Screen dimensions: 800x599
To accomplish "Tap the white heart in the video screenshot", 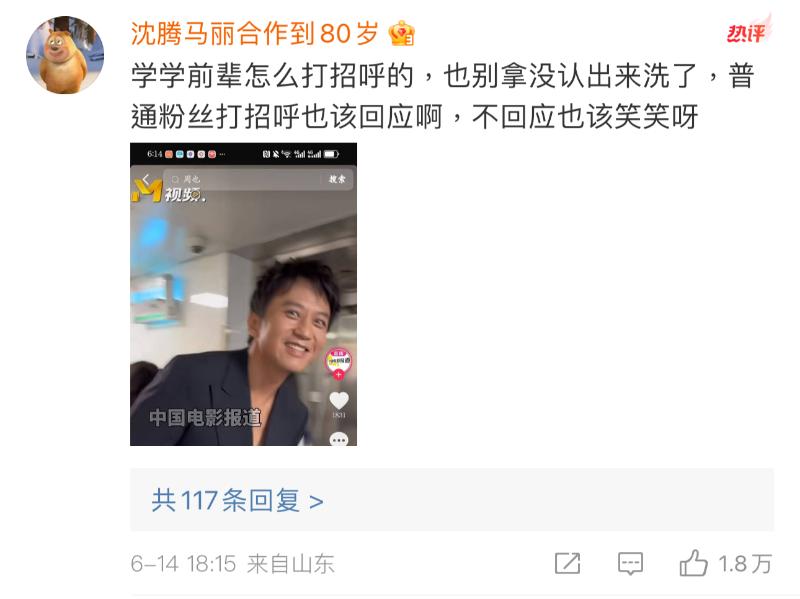I will [x=339, y=400].
